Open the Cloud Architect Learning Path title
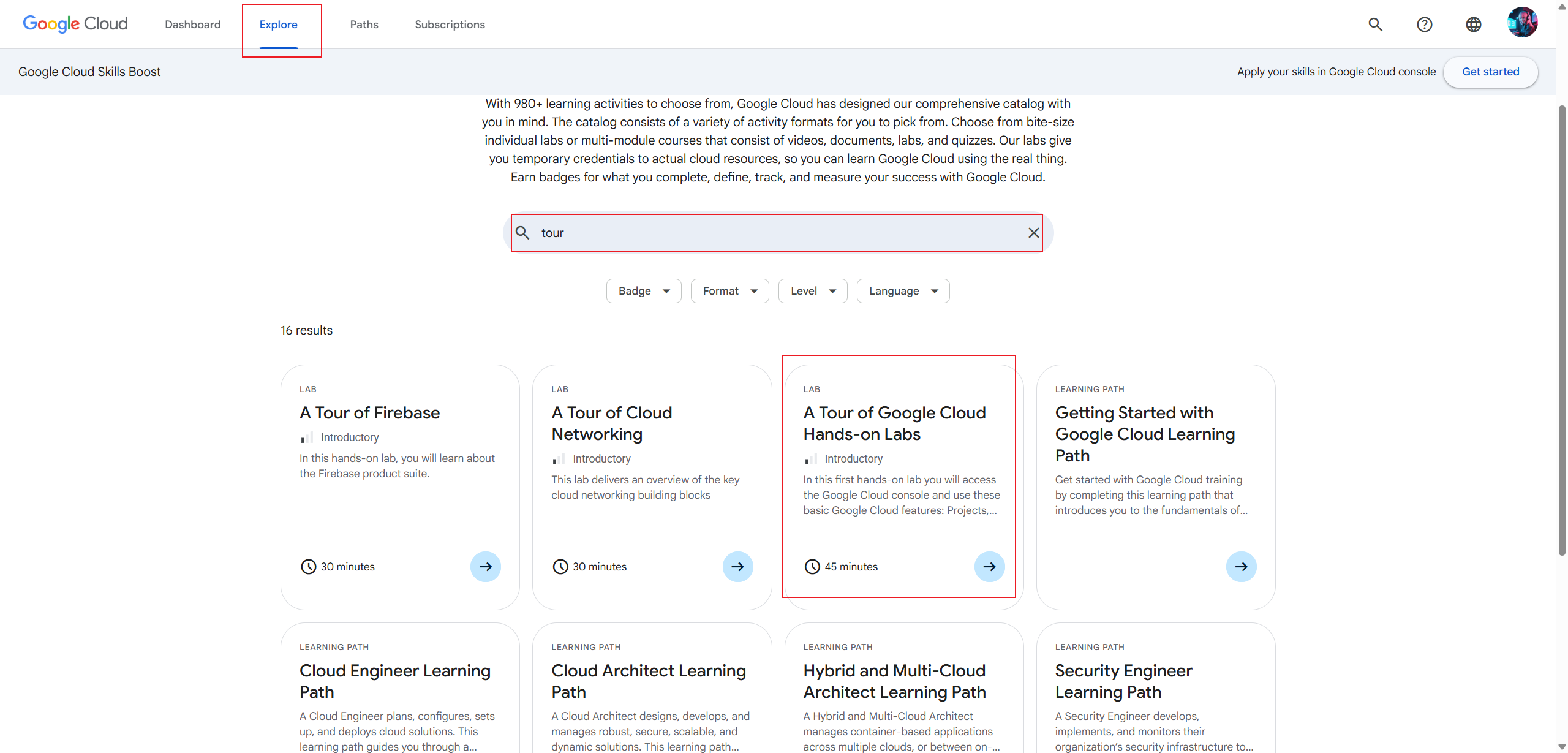 (649, 681)
